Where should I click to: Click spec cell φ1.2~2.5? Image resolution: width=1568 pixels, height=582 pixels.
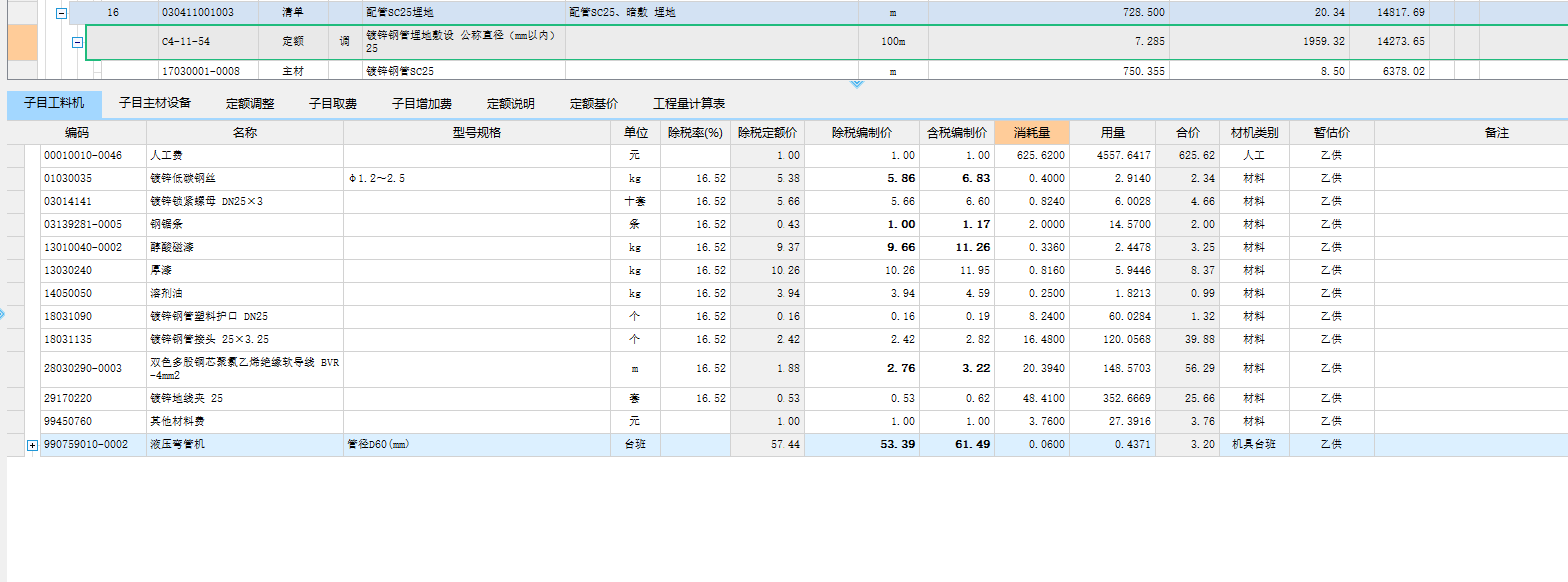477,178
